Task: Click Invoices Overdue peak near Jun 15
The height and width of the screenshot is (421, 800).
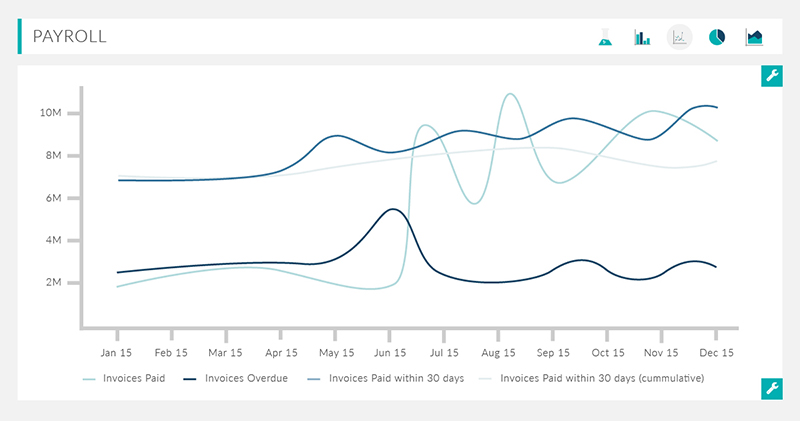Action: [x=393, y=209]
